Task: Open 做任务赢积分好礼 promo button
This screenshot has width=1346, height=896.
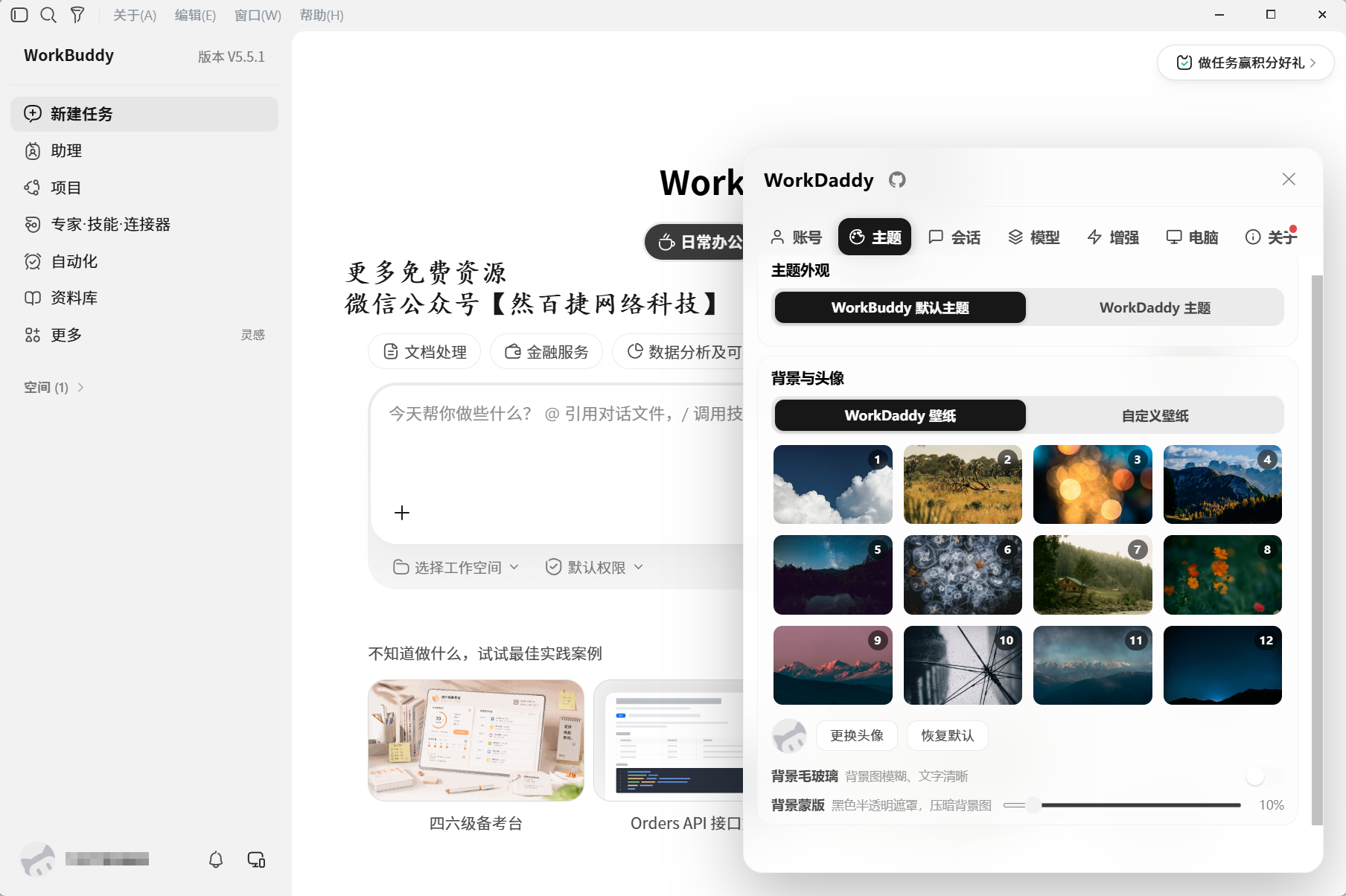Action: point(1245,63)
